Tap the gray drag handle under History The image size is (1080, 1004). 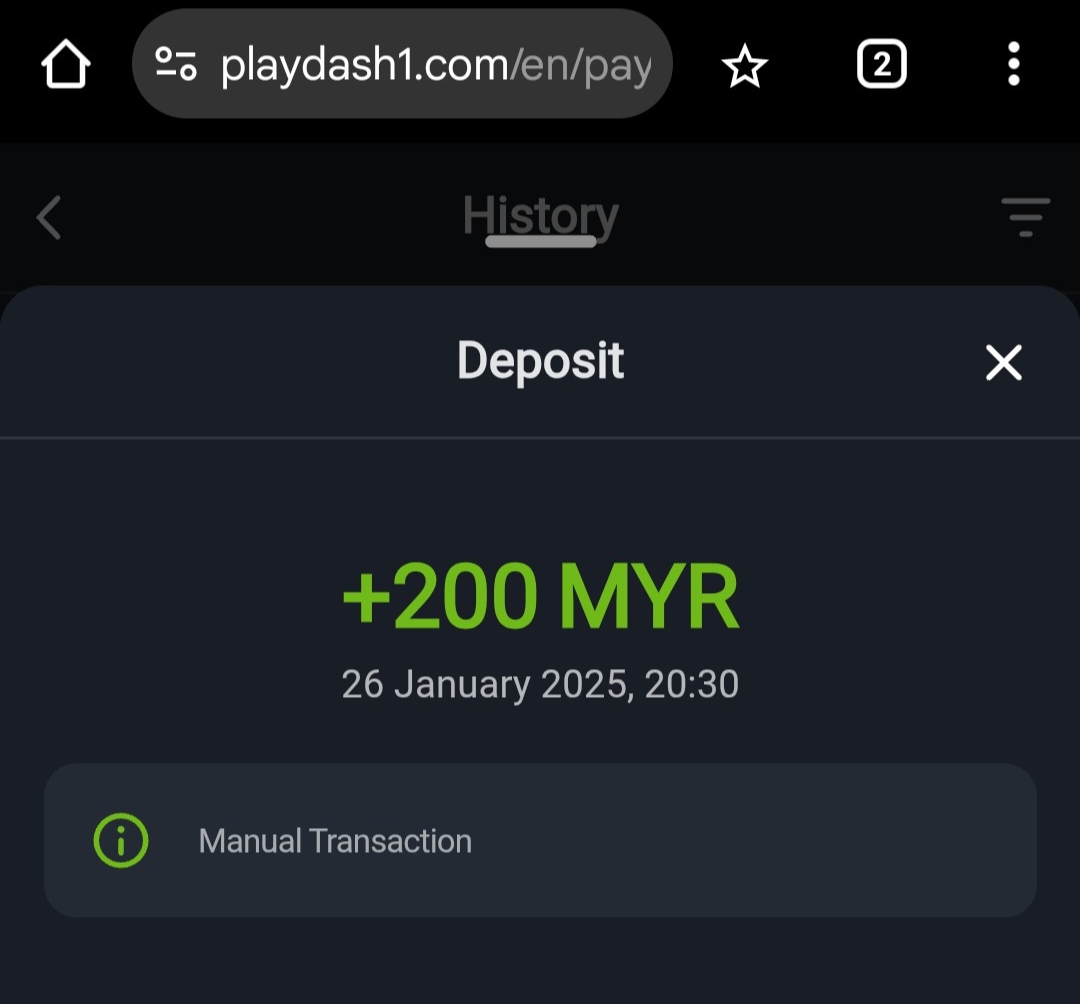[541, 241]
